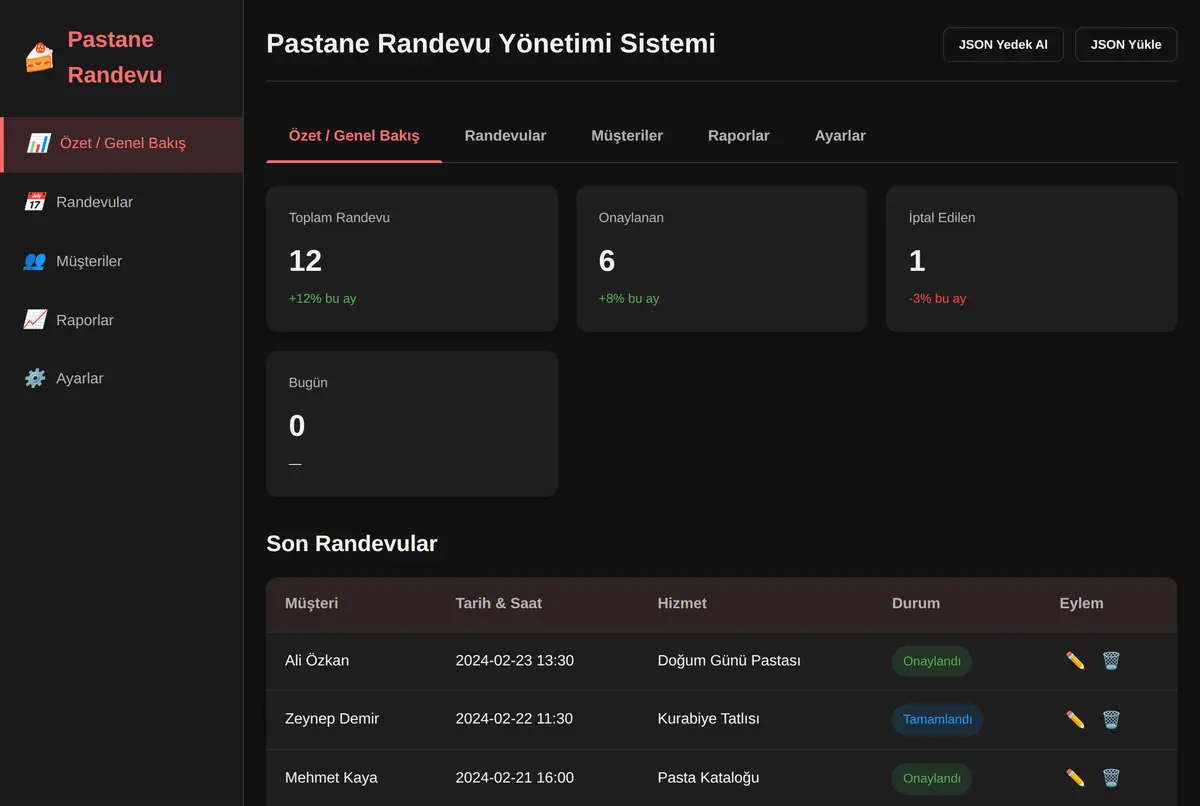Click the customer name Ali Özkan
Viewport: 1200px width, 806px height.
[317, 661]
